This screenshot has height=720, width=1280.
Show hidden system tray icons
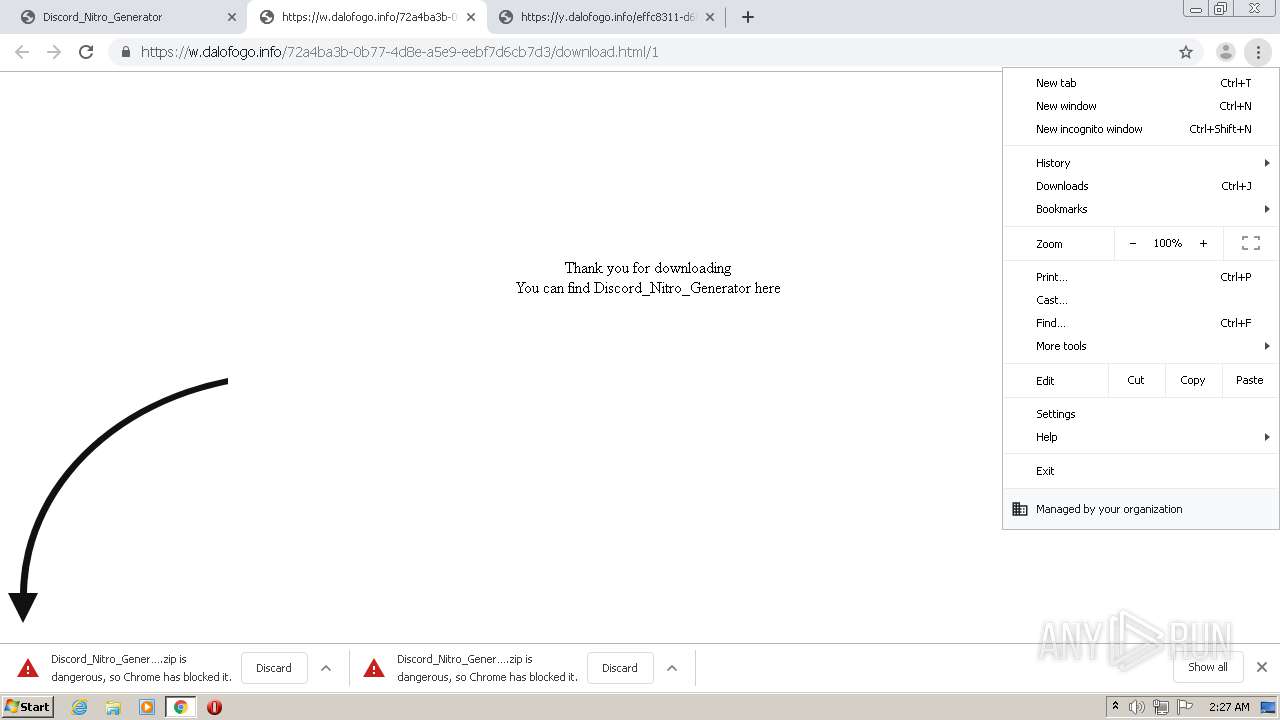(1115, 707)
